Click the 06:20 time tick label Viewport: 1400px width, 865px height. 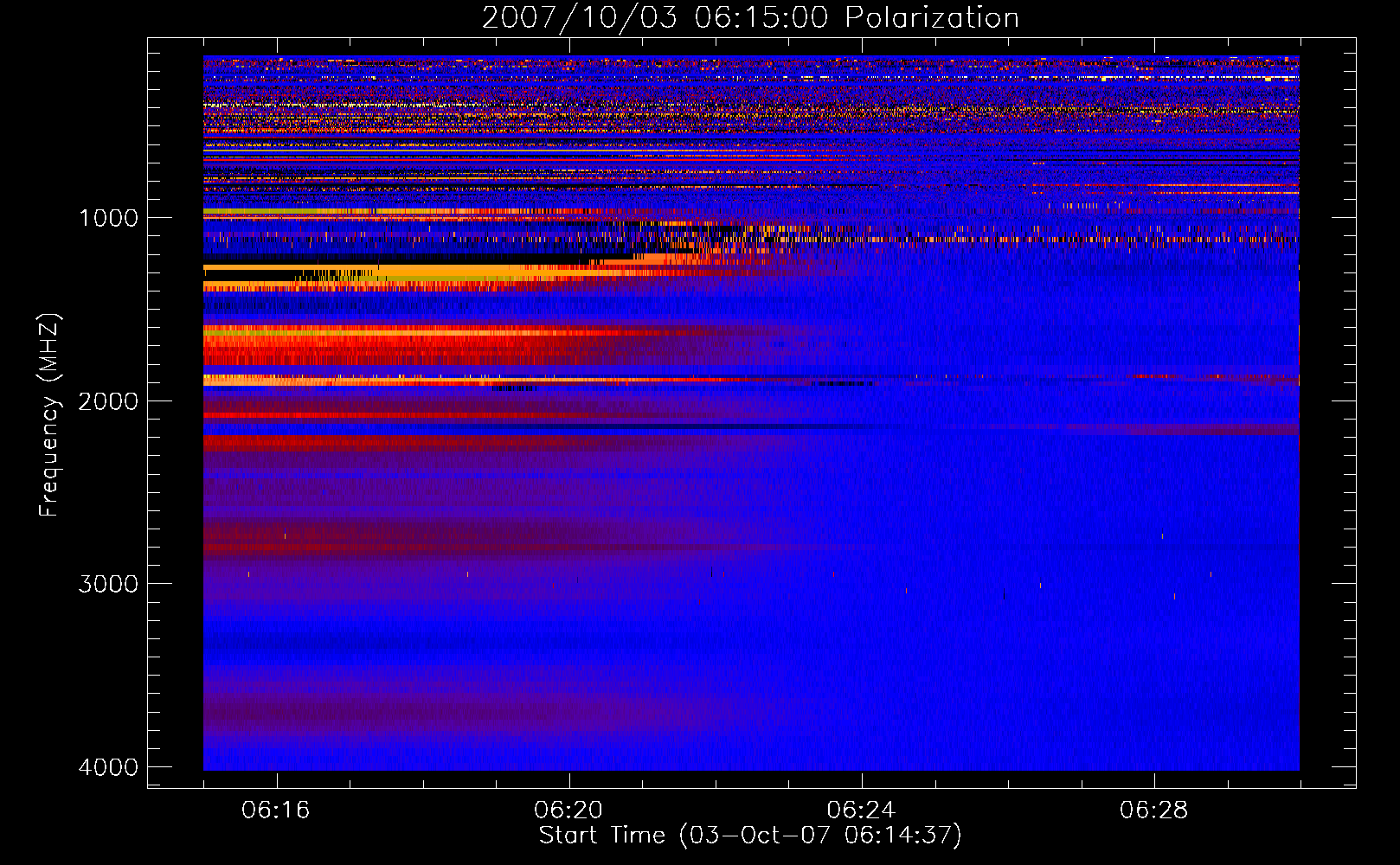click(568, 811)
